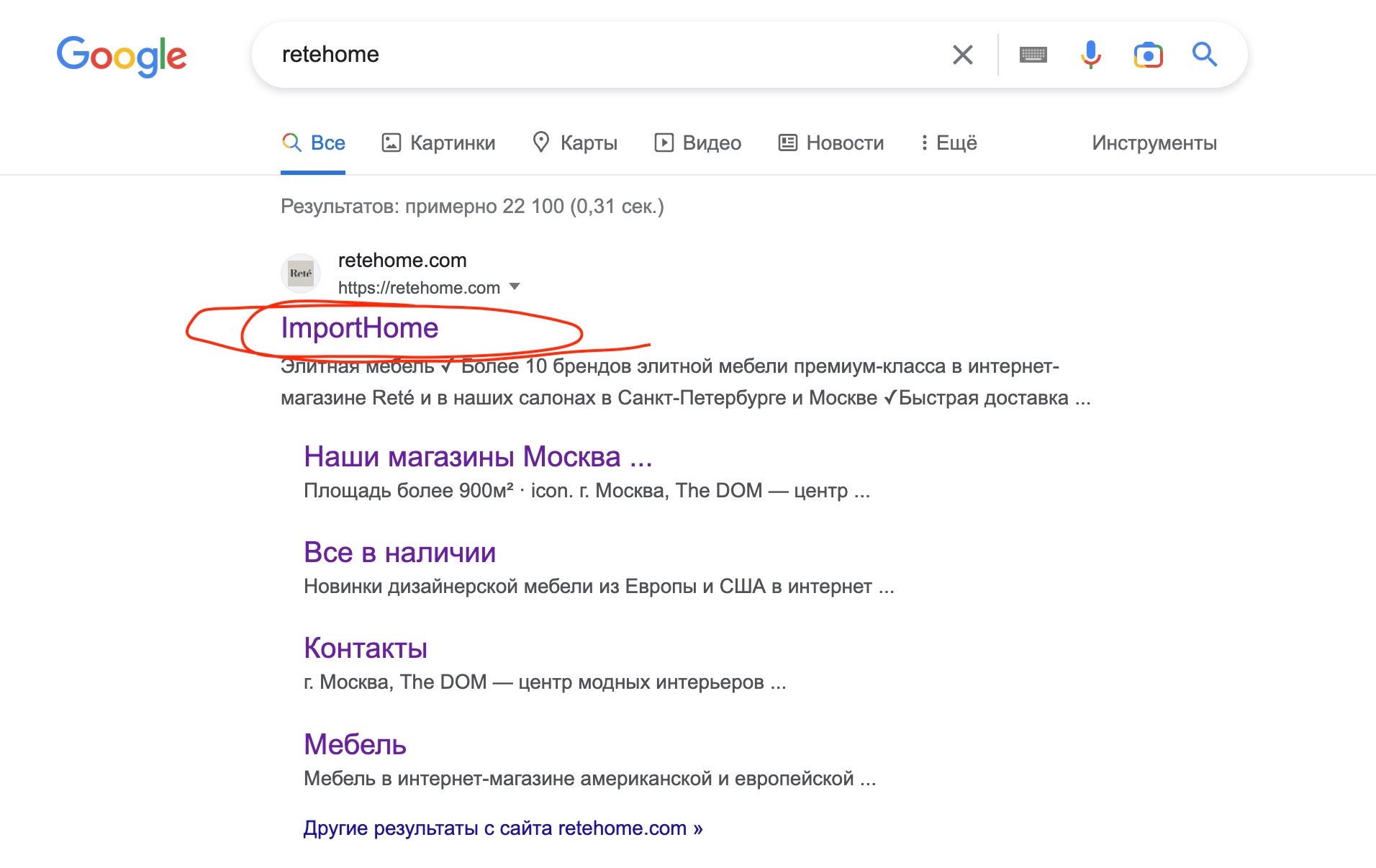This screenshot has width=1376, height=868.
Task: Click the three-dots icon beside Ещё
Action: 924,143
